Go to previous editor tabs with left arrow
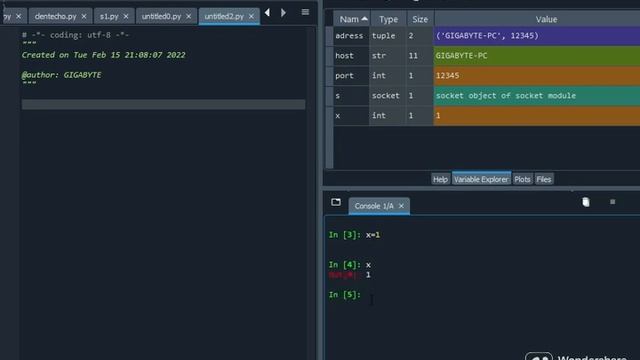This screenshot has width=640, height=360. [267, 13]
